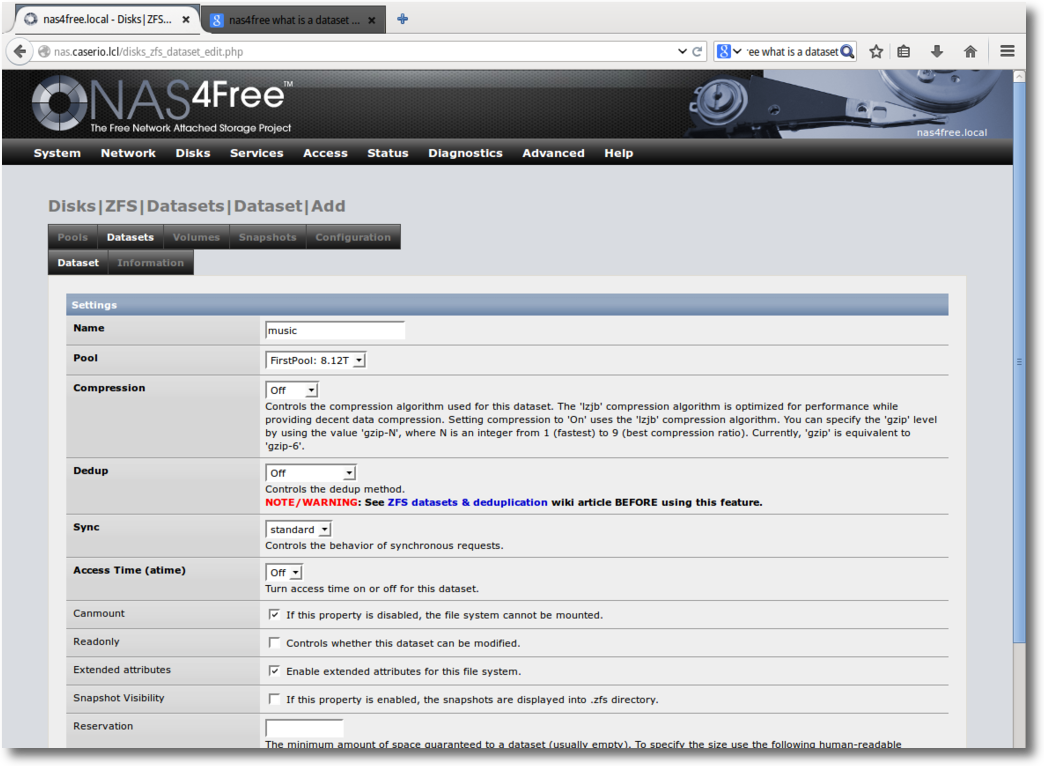Screen dimensions: 1044x766
Task: Open the Sync dropdown set to standard
Action: click(298, 530)
